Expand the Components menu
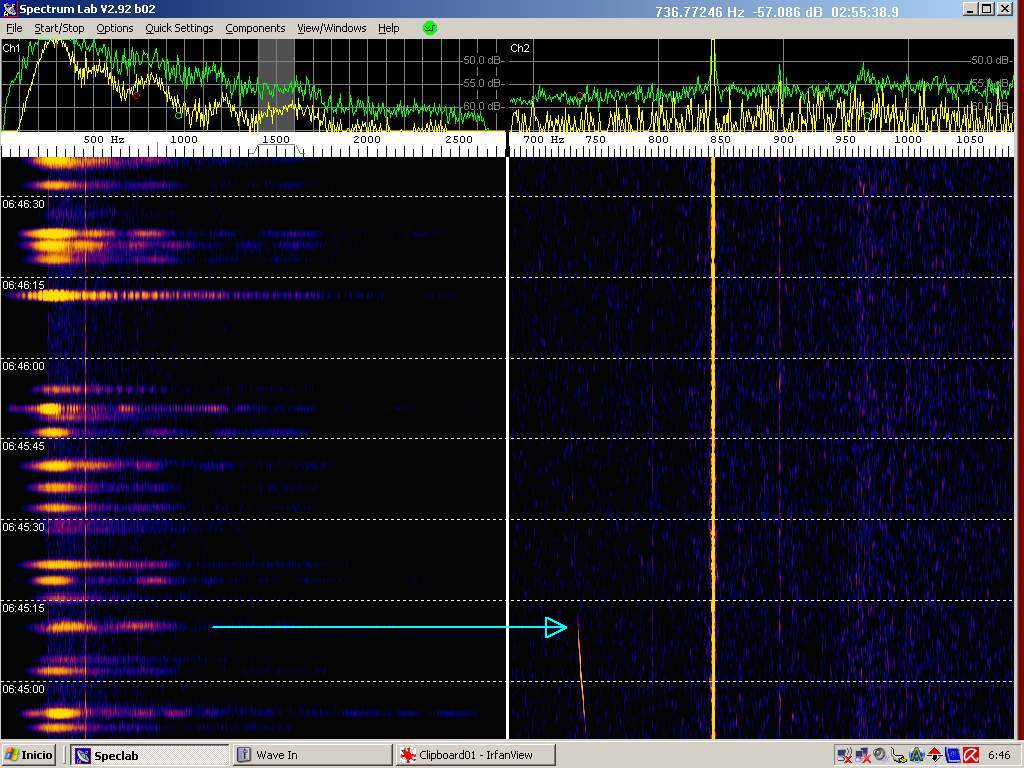1024x768 pixels. 255,28
